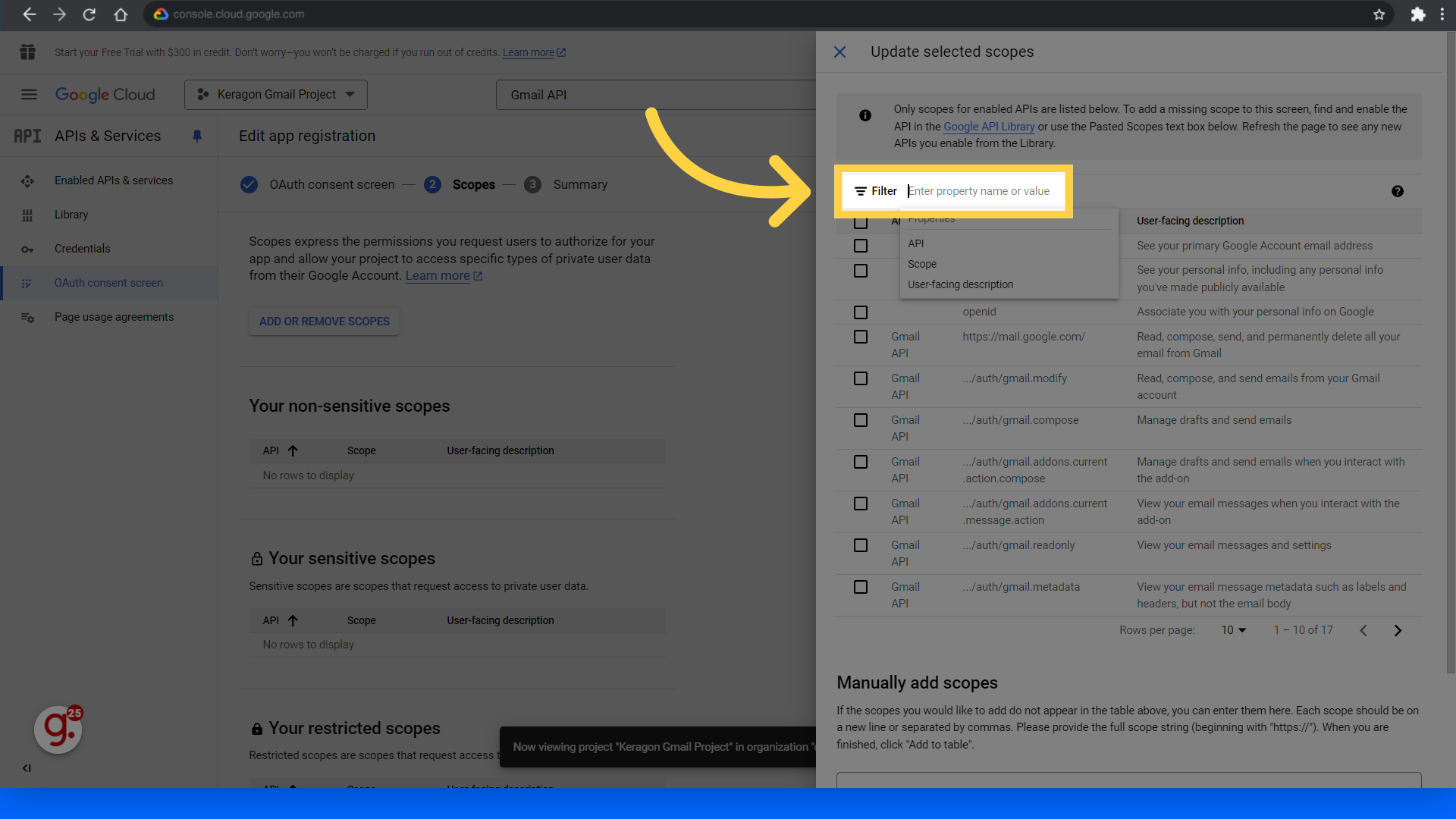
Task: Click the Scopes step label
Action: (473, 184)
